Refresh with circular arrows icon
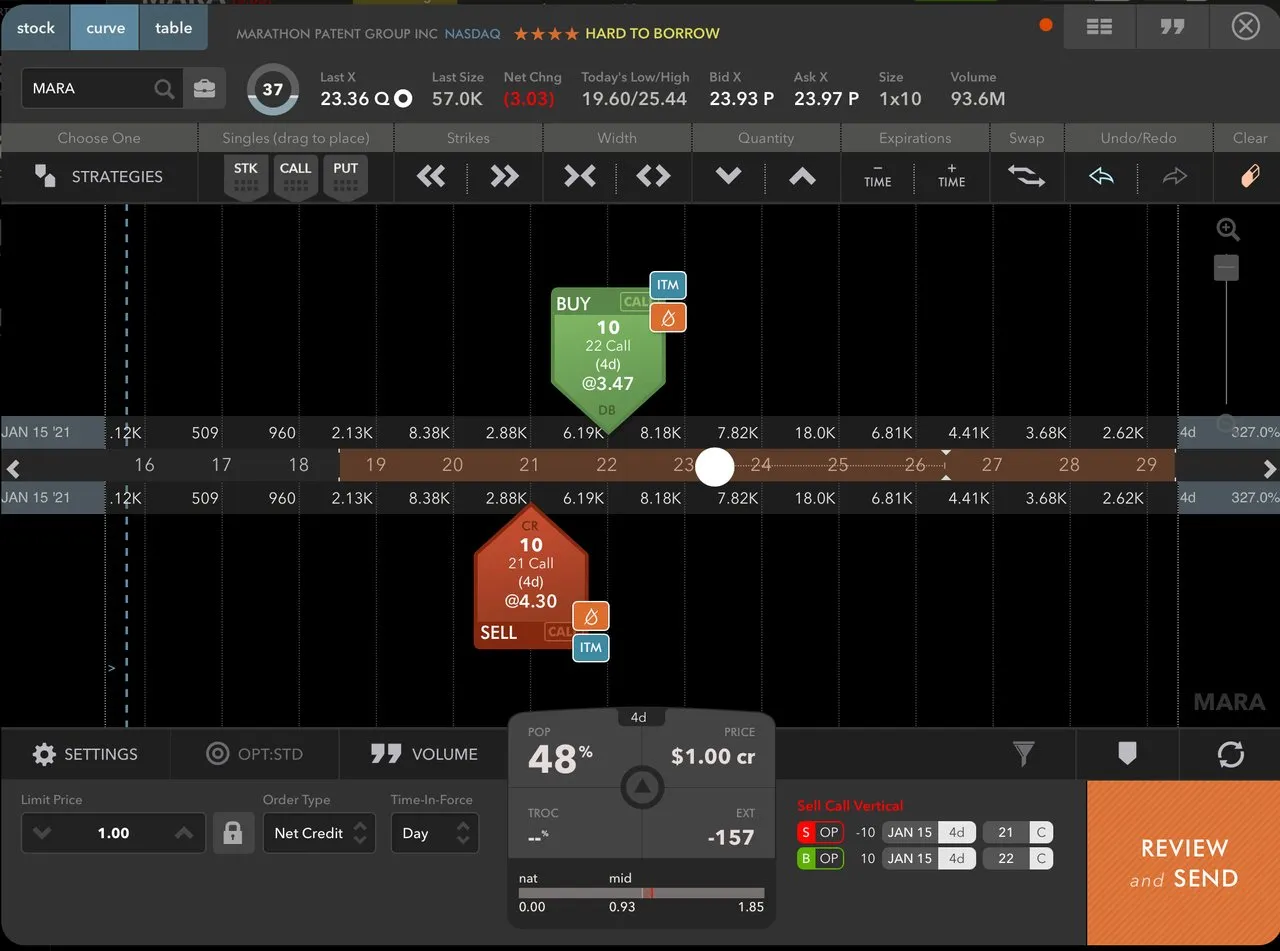Screen dimensions: 1280x951 (x=1231, y=754)
